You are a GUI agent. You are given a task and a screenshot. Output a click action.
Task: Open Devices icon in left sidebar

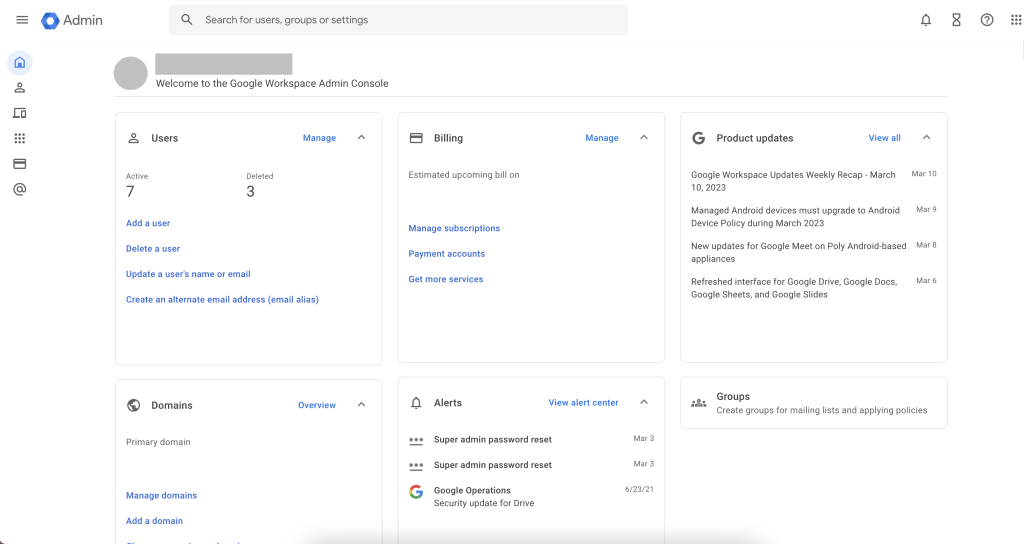click(x=19, y=113)
